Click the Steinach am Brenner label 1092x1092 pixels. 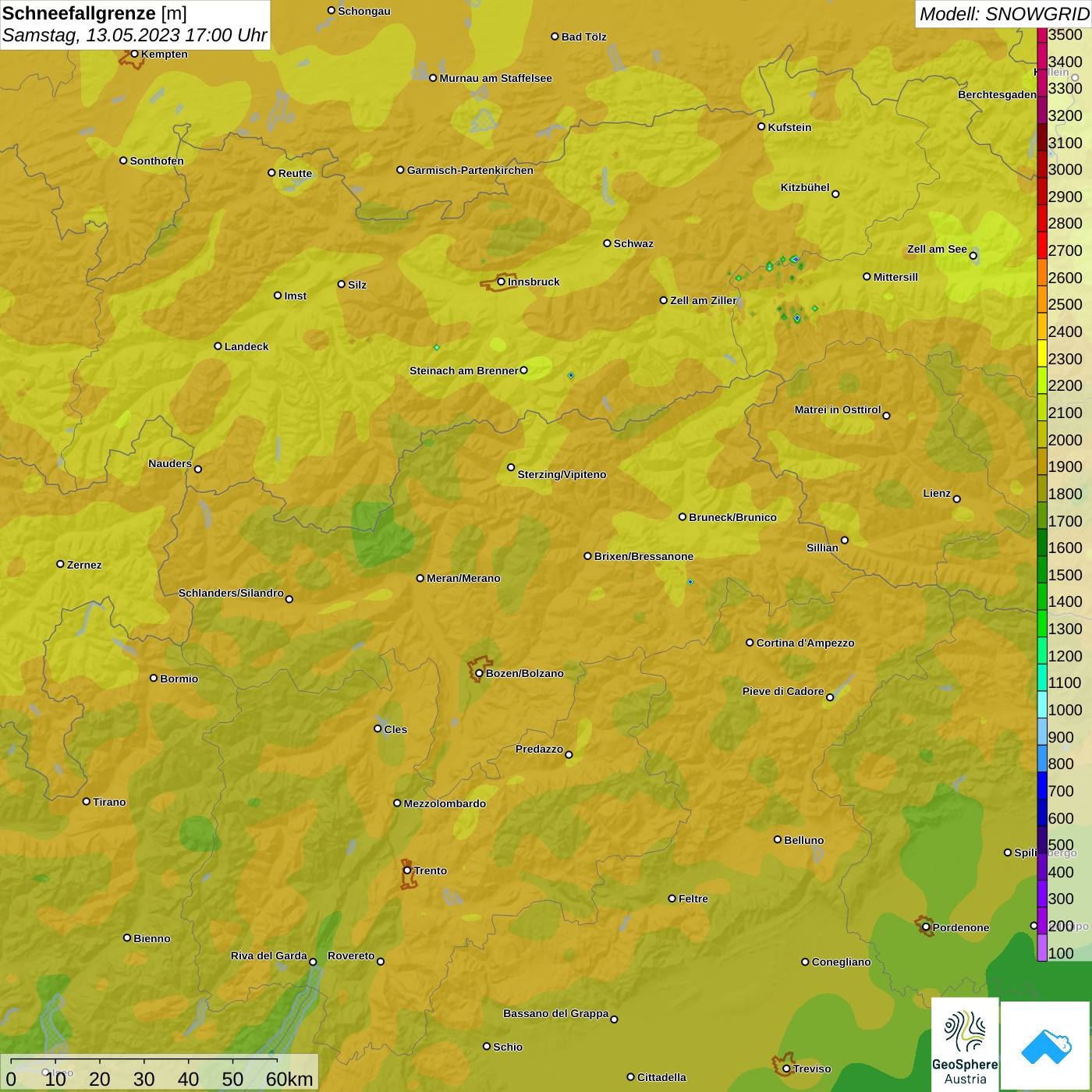click(463, 370)
